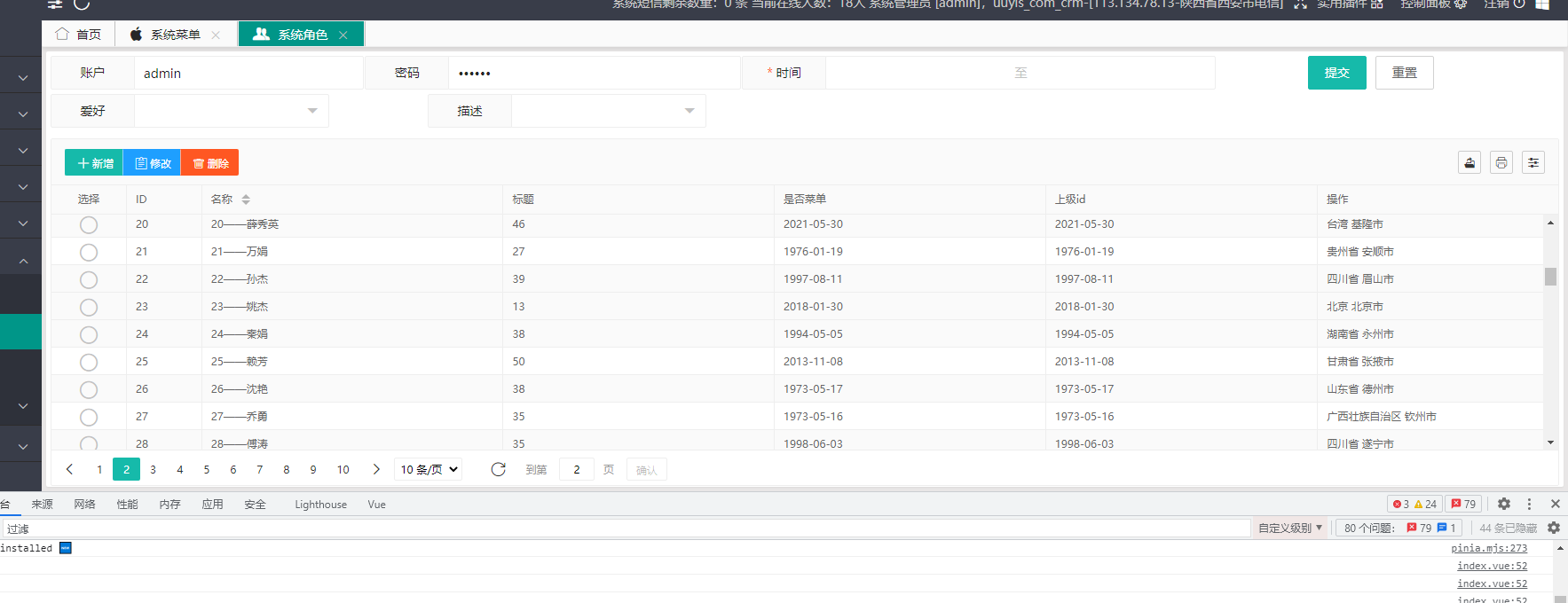The image size is (1568, 603).
Task: Collapse the expanded sidebar group with up chevron
Action: click(x=23, y=261)
